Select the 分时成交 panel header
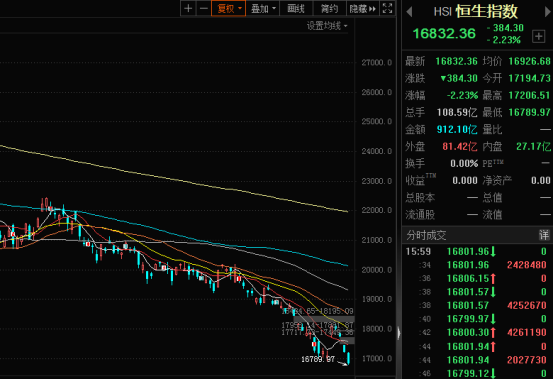Viewport: 553px width, 379px height. pos(478,235)
